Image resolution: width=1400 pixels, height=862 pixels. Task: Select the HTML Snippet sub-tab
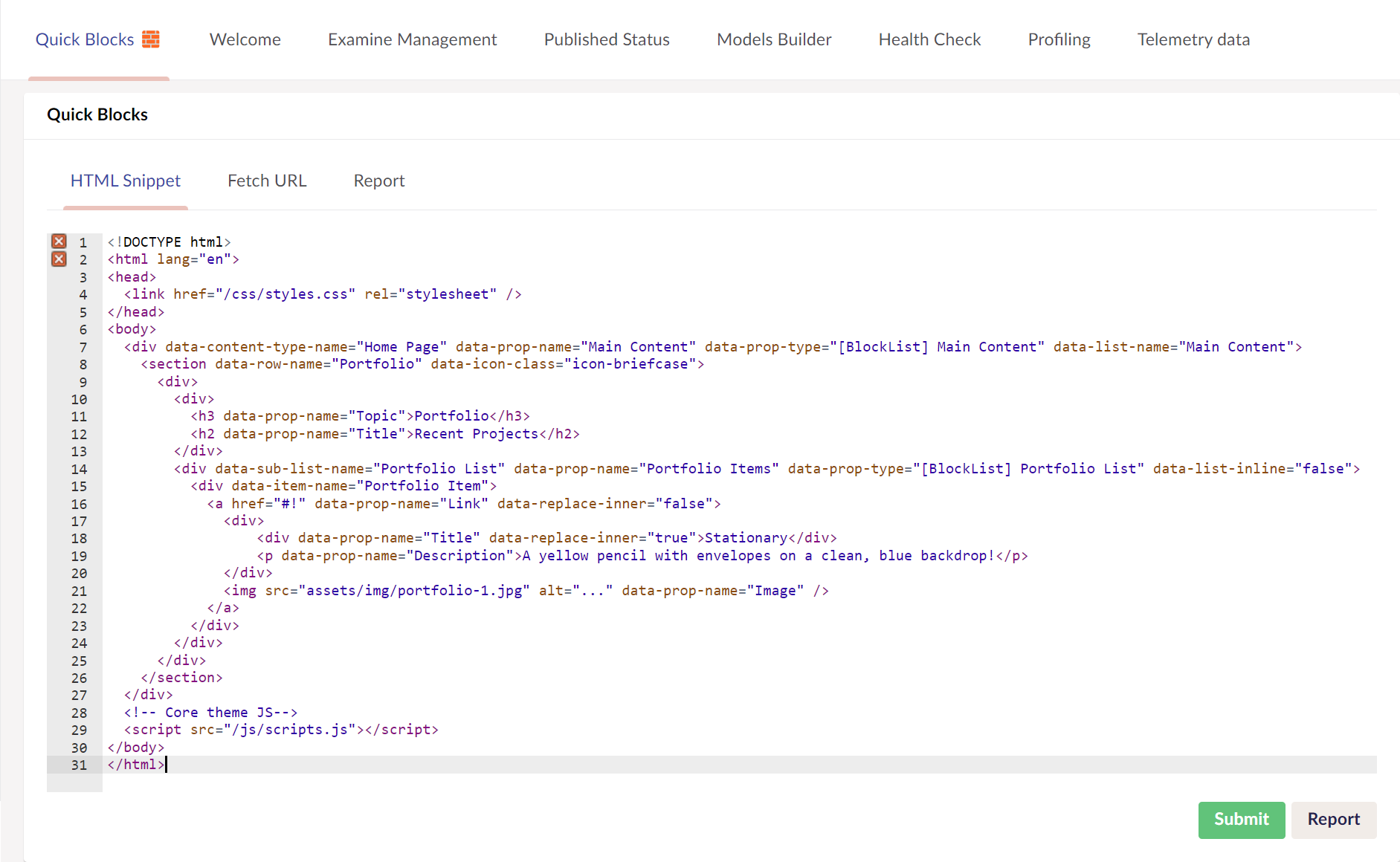pyautogui.click(x=126, y=181)
